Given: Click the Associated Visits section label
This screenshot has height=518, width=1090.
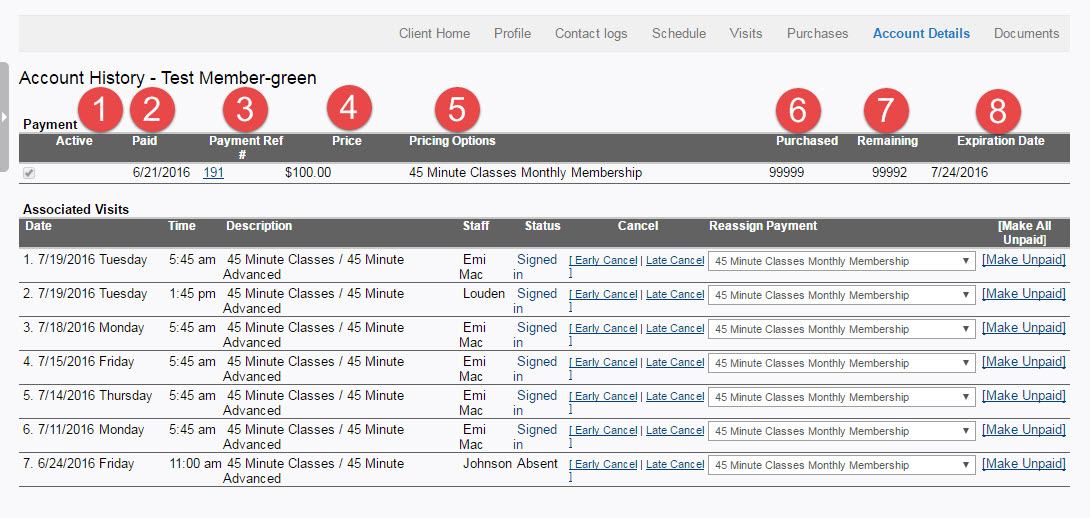Looking at the screenshot, I should 76,209.
